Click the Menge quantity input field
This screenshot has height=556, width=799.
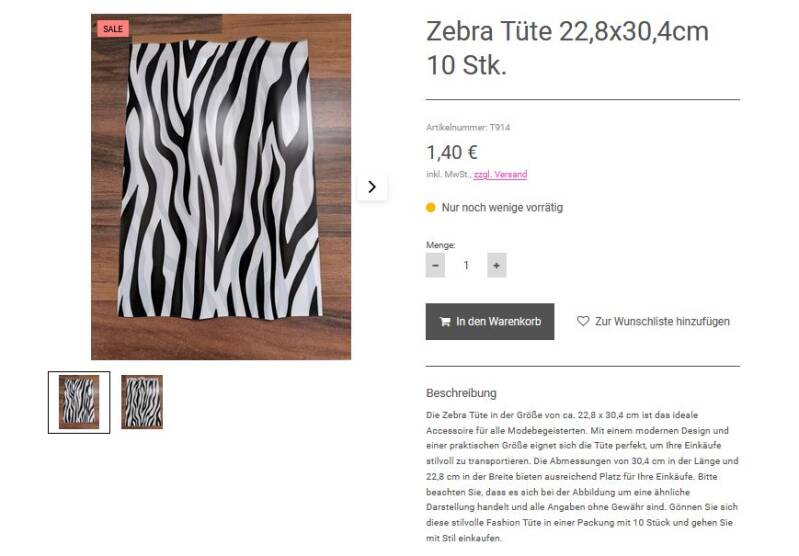(466, 265)
